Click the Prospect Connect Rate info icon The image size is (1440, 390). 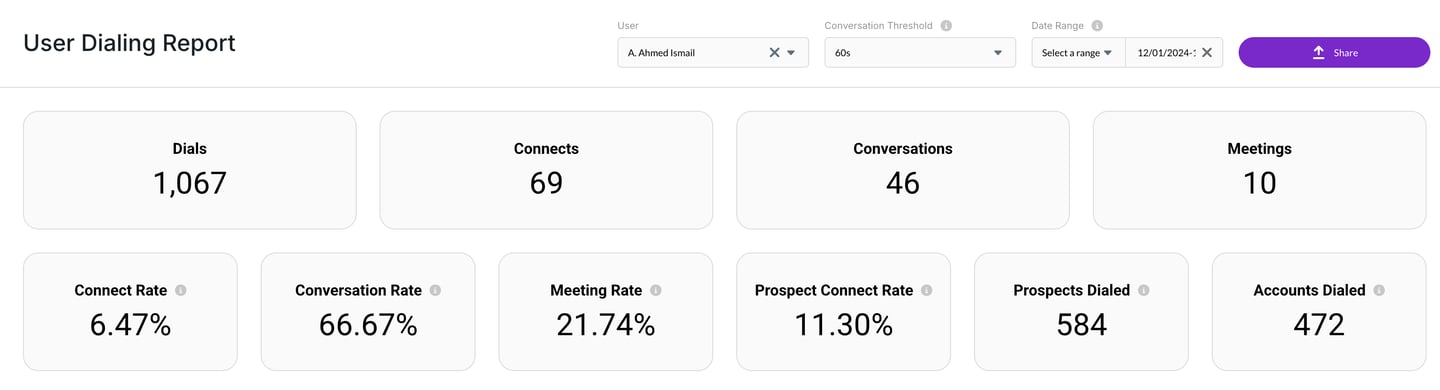tap(926, 290)
